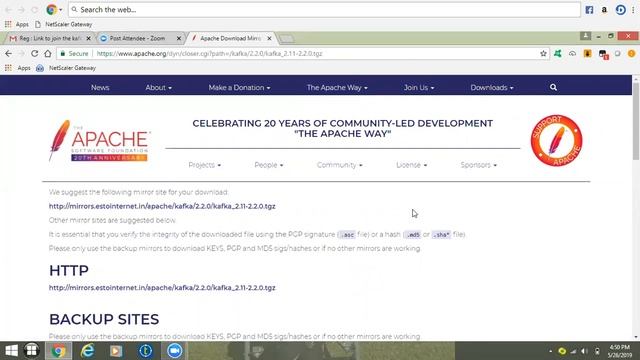Image resolution: width=640 pixels, height=360 pixels.
Task: Click the Secure padlock site info
Action: point(74,53)
